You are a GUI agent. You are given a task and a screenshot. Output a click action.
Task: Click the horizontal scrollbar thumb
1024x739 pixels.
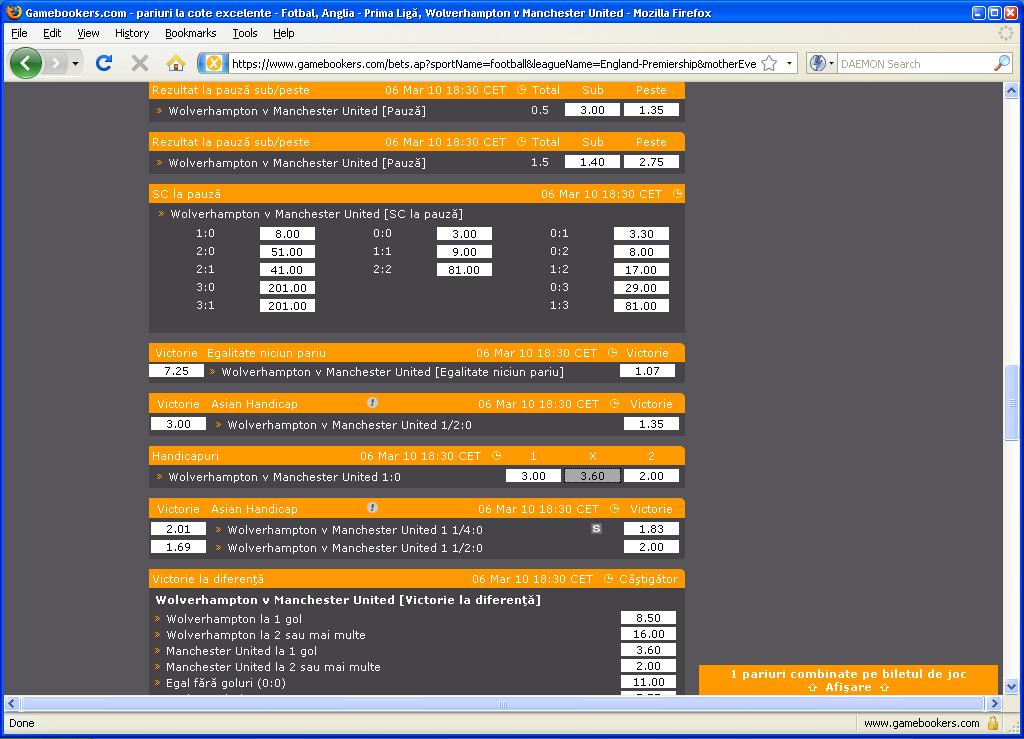tap(502, 704)
